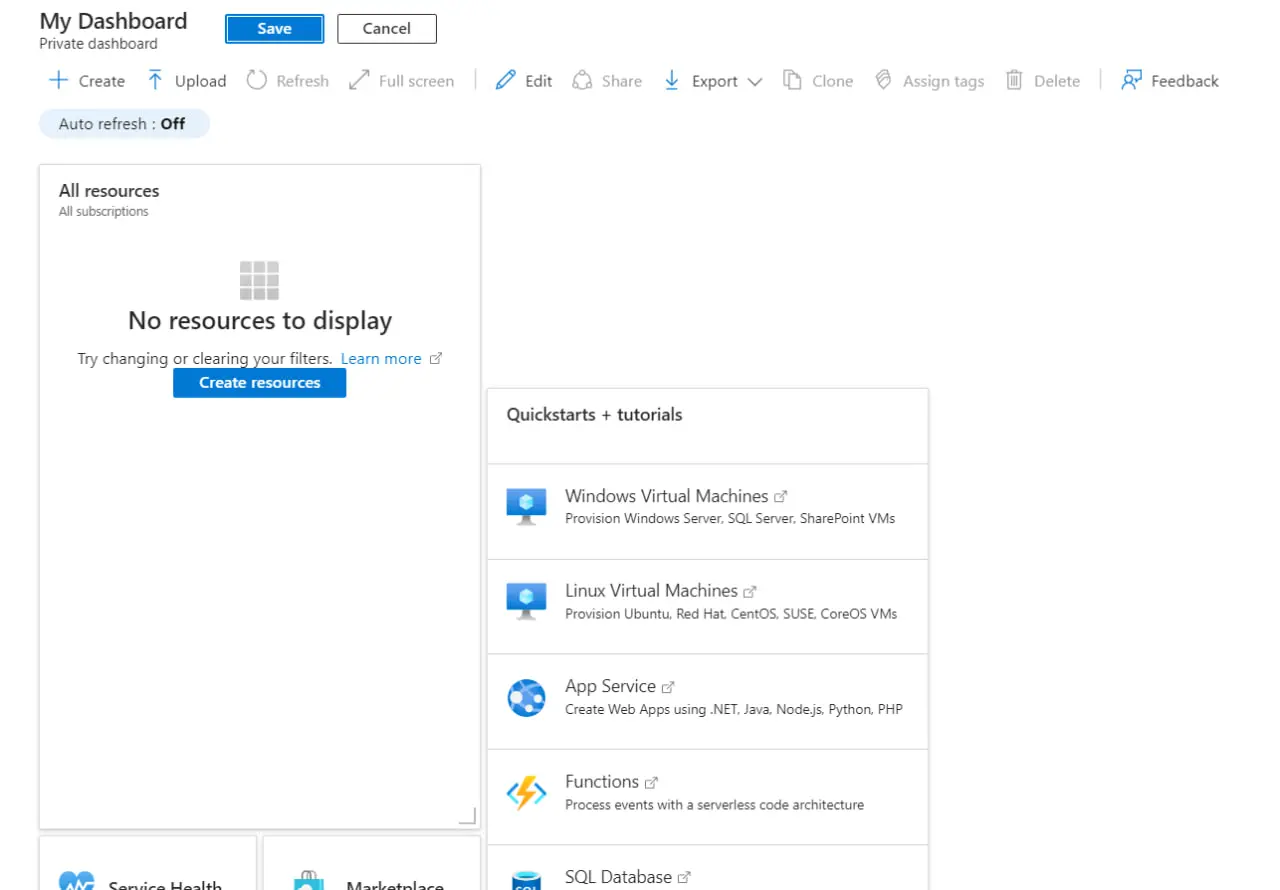This screenshot has width=1280, height=890.
Task: Click the Refresh circular arrow icon
Action: (x=257, y=81)
